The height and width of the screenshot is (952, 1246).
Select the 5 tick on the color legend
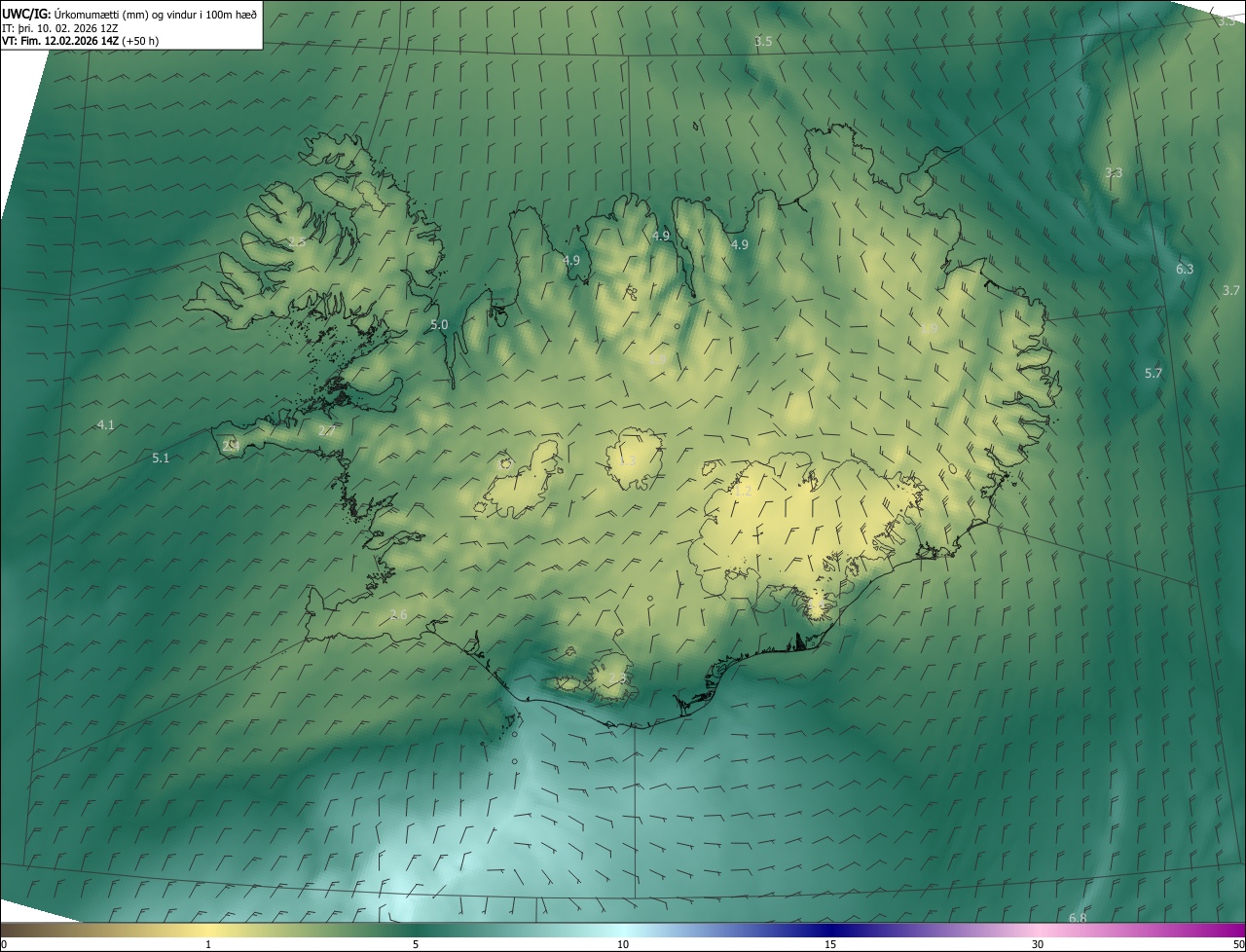click(x=416, y=944)
